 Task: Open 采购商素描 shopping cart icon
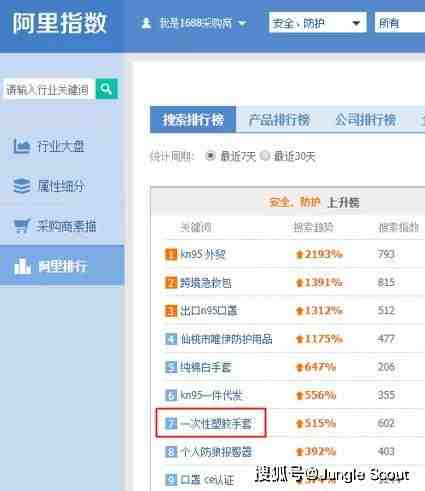[x=22, y=226]
